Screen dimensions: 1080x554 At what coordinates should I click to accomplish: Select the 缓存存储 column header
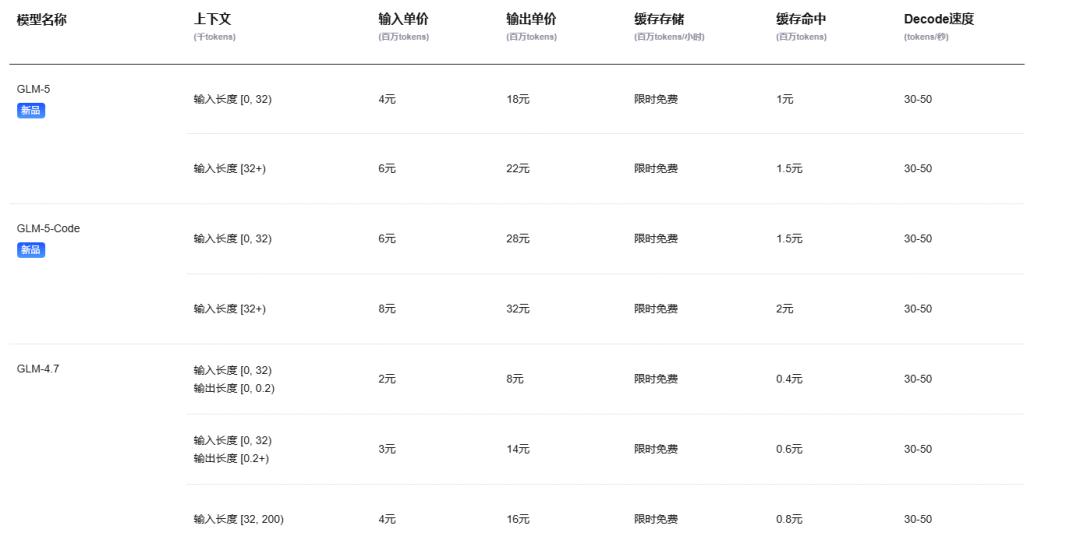pyautogui.click(x=659, y=19)
